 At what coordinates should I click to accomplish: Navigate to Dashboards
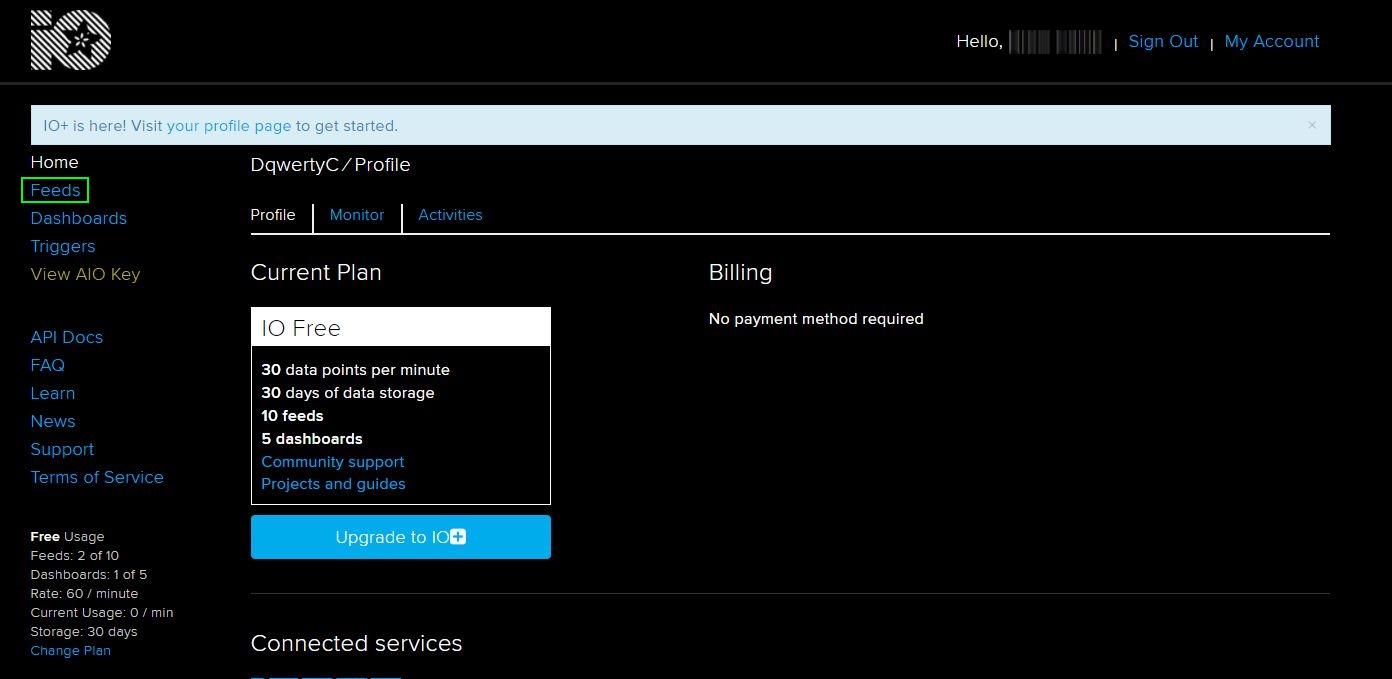tap(78, 218)
